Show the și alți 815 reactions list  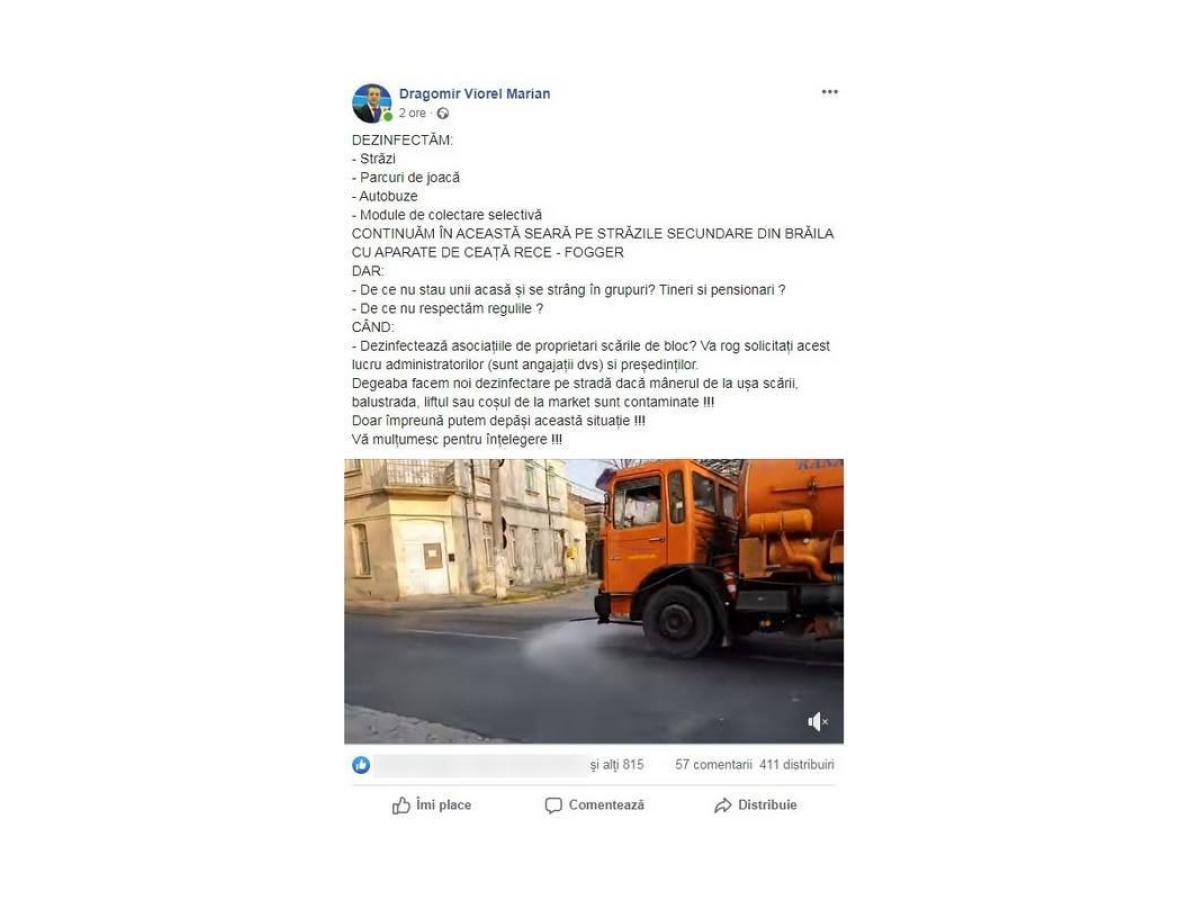point(617,765)
